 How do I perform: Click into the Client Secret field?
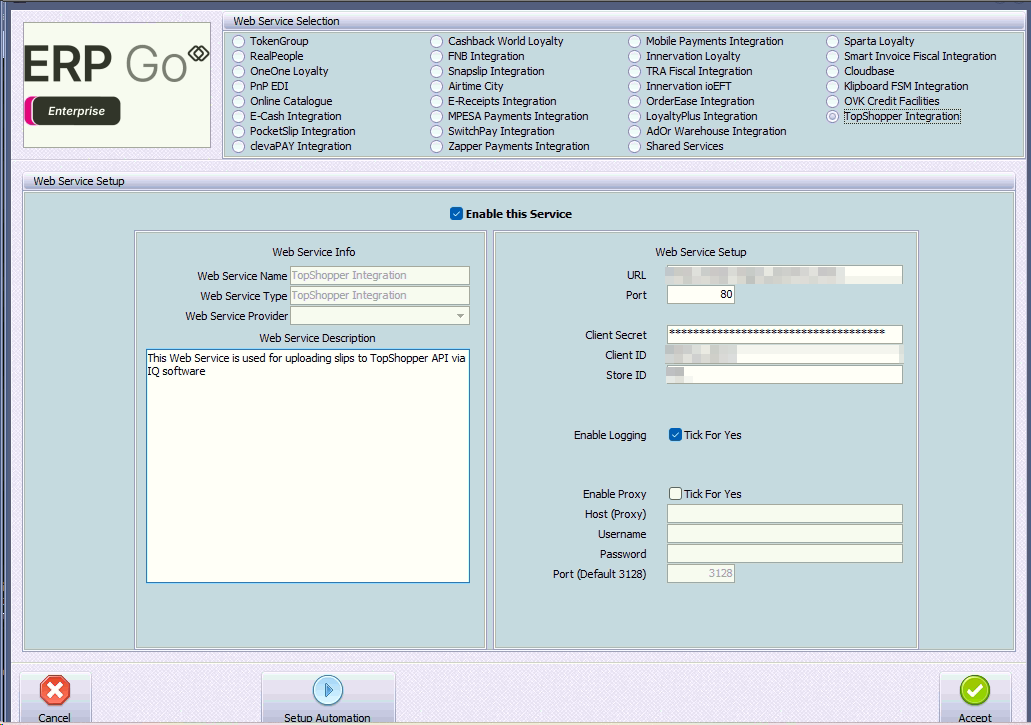[784, 335]
